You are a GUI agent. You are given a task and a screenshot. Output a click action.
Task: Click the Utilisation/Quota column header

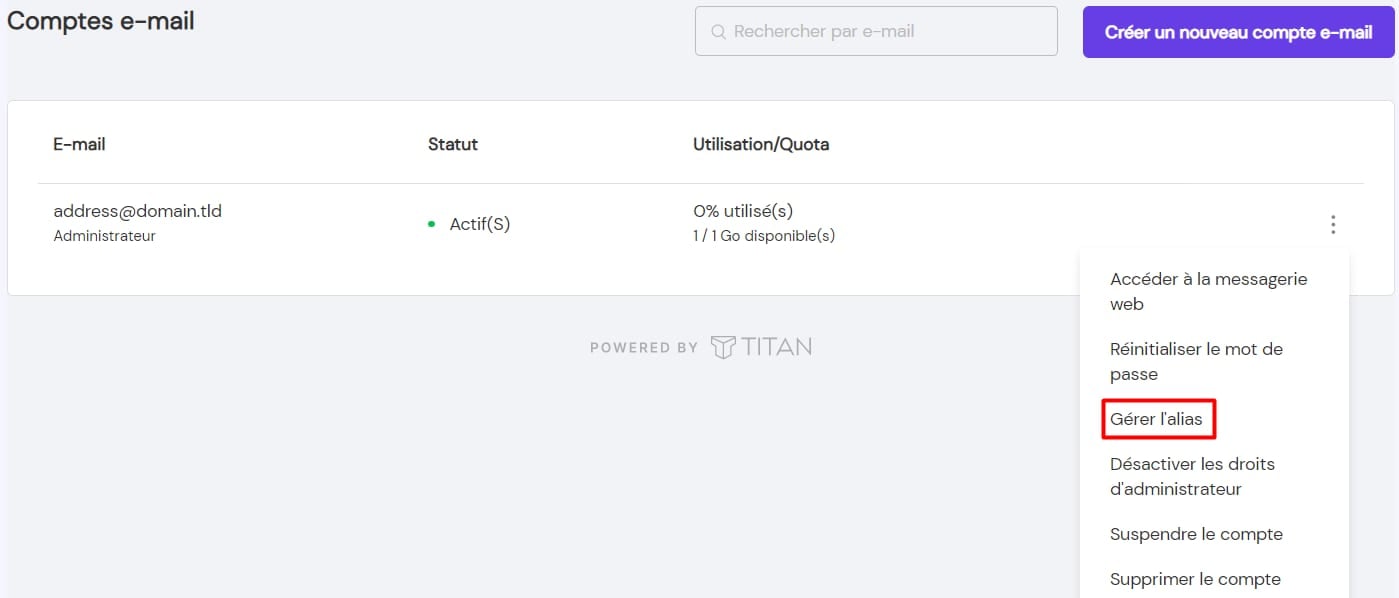coord(761,144)
